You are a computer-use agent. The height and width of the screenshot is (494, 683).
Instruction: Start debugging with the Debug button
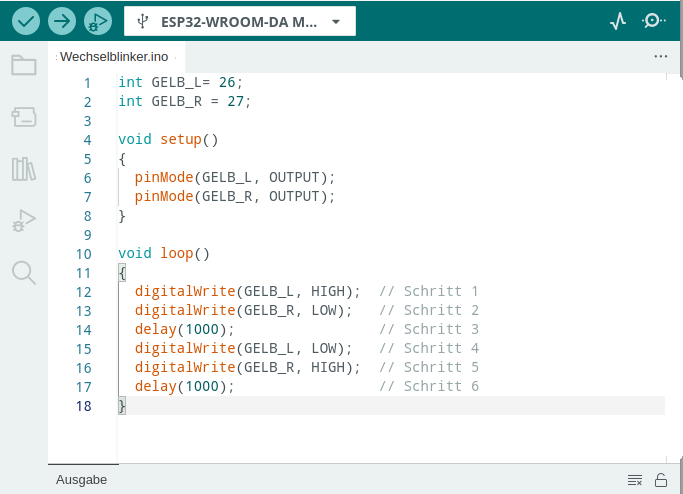[97, 20]
